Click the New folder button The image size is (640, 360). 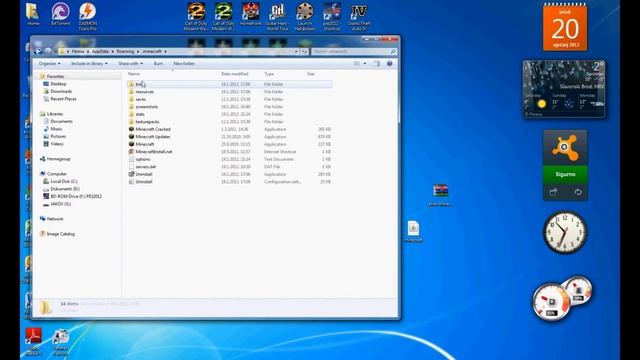pyautogui.click(x=184, y=64)
